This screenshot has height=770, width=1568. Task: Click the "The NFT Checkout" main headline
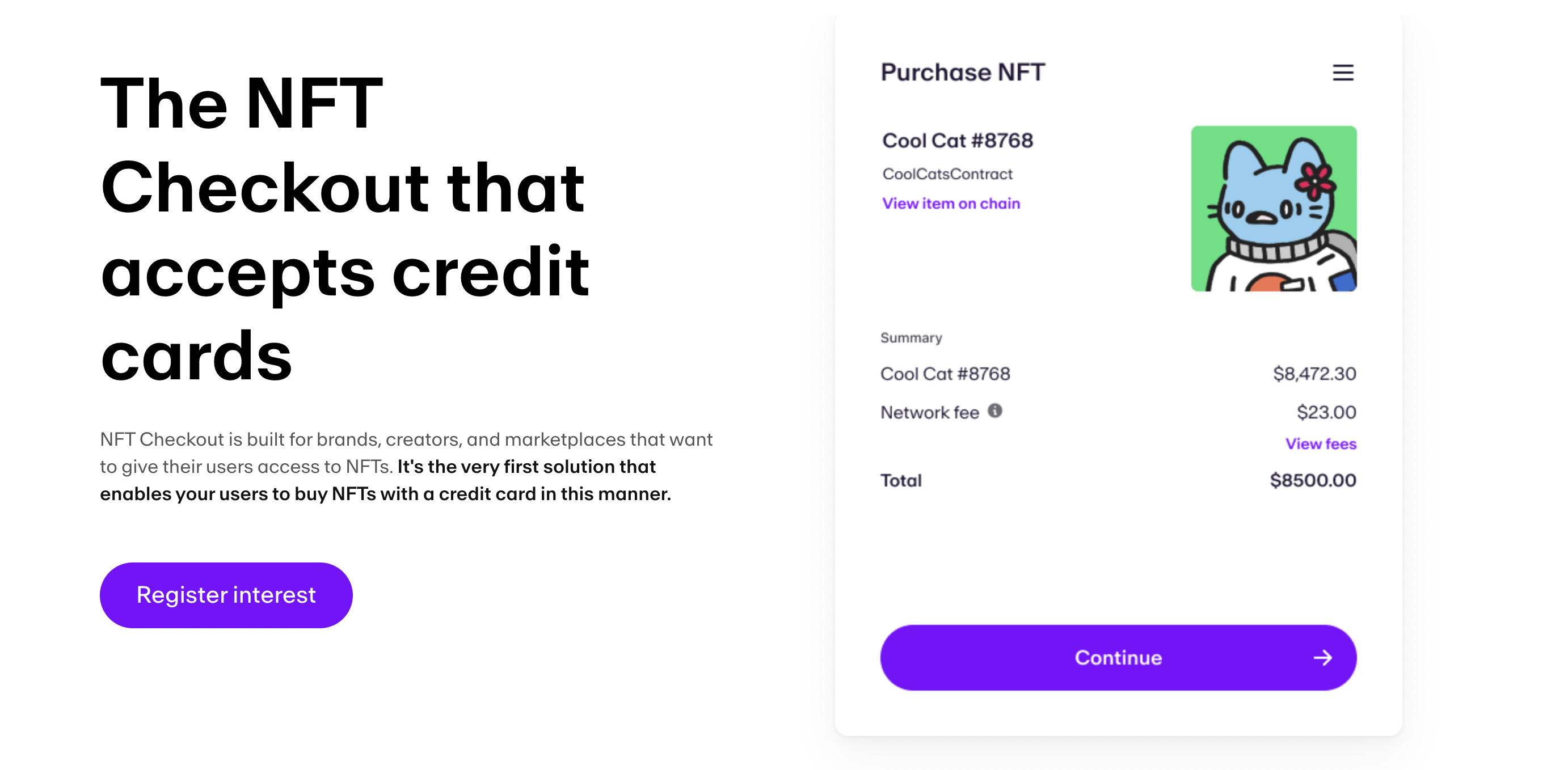click(344, 228)
